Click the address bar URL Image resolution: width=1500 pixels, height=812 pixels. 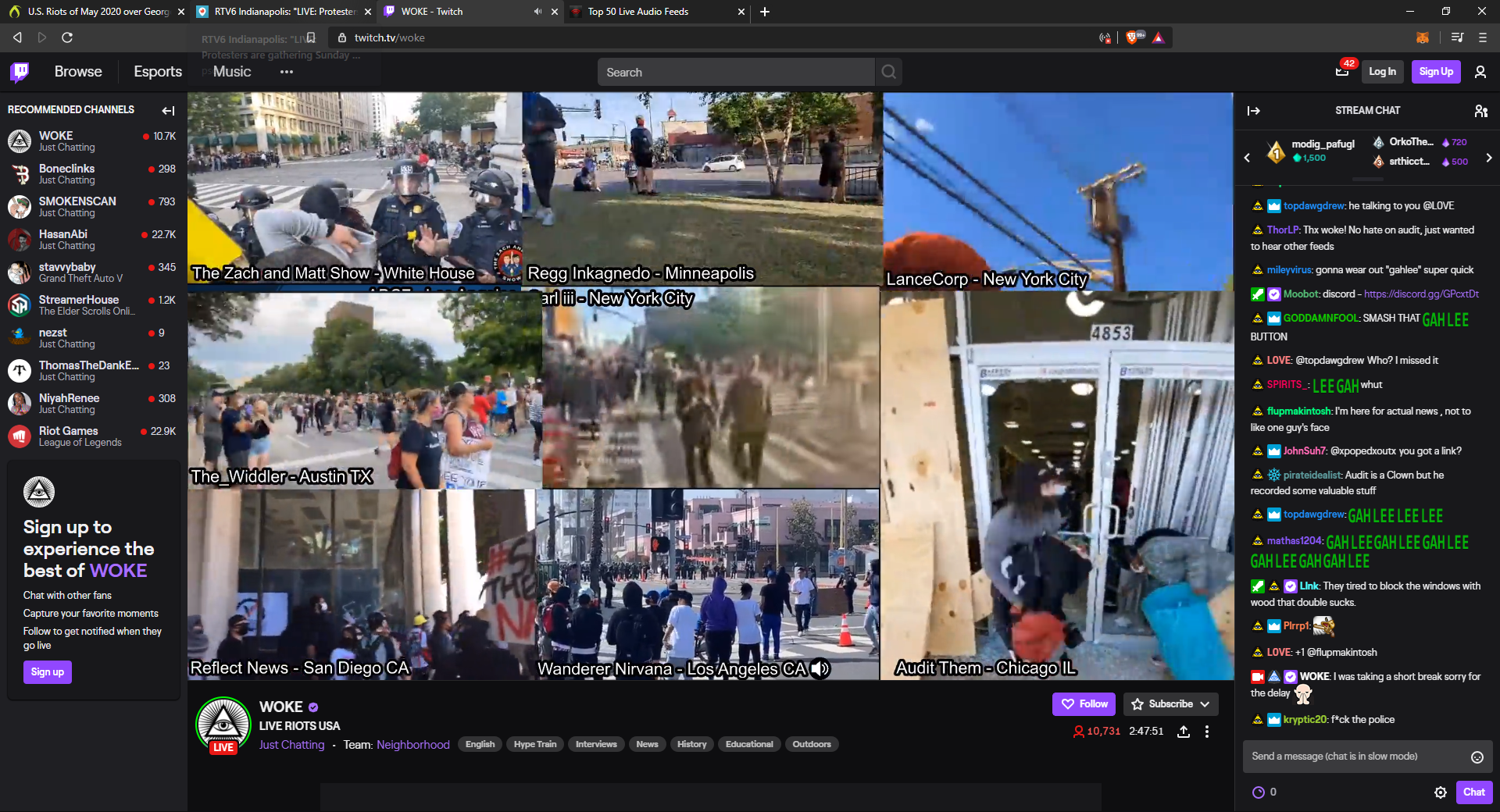(389, 37)
